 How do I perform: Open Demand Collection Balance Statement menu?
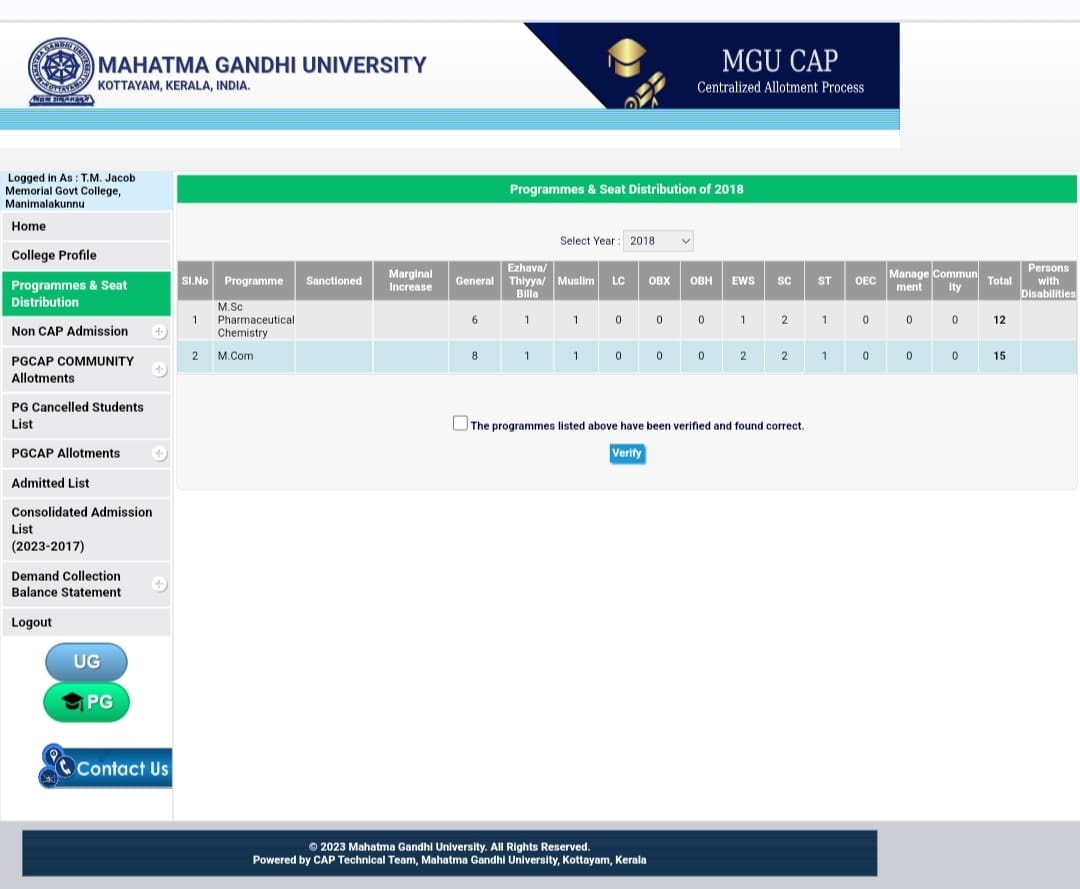tap(86, 584)
